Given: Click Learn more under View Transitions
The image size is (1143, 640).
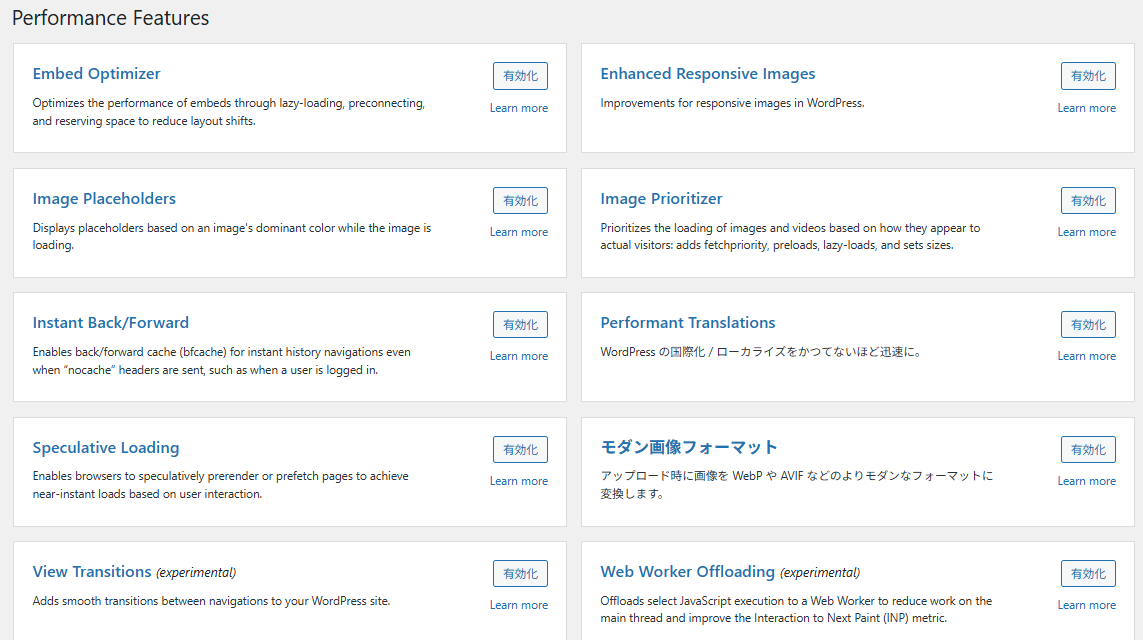Looking at the screenshot, I should (x=519, y=605).
